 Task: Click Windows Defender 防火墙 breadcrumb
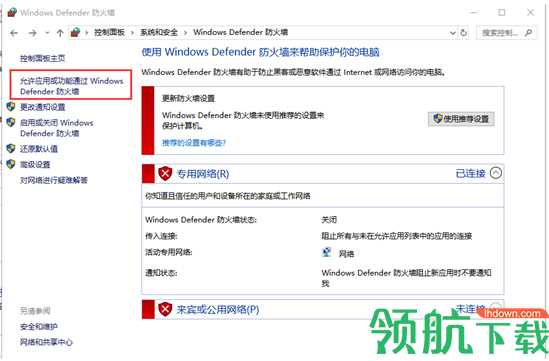[241, 32]
